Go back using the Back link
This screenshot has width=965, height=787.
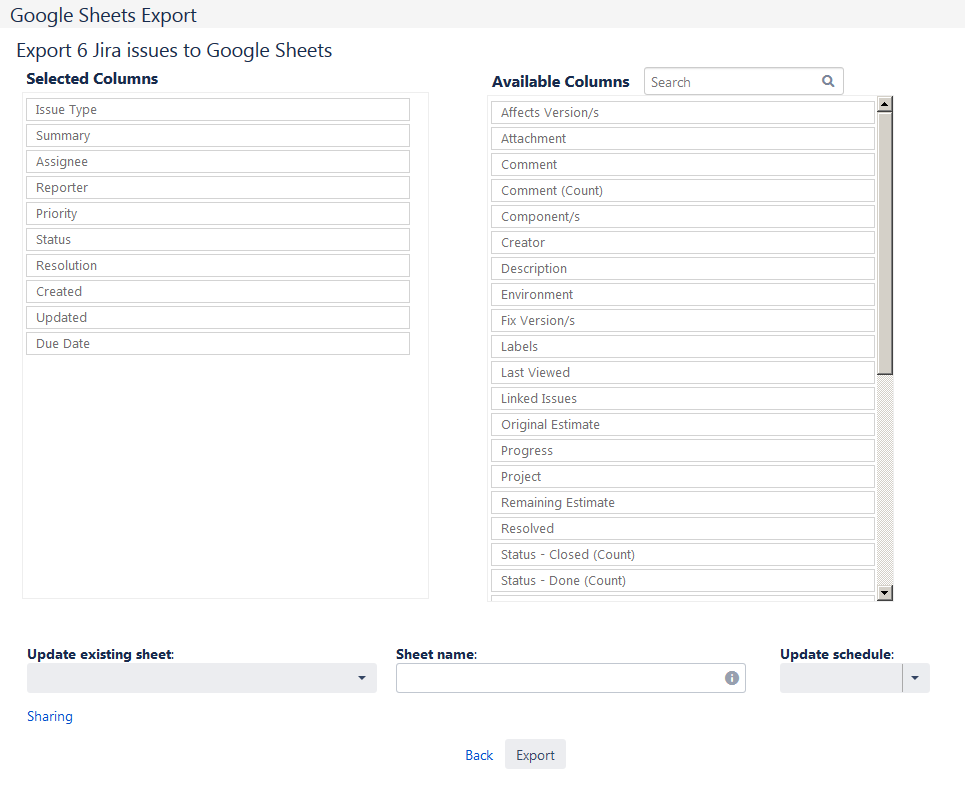(x=479, y=755)
